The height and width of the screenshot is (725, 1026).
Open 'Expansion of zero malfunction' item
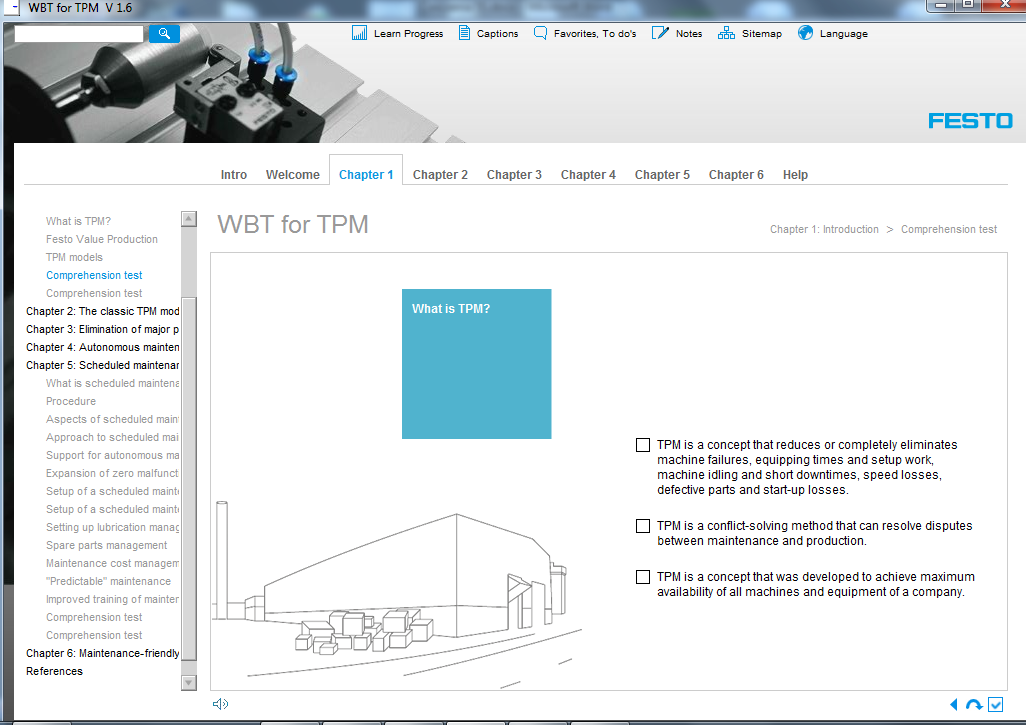coord(112,473)
